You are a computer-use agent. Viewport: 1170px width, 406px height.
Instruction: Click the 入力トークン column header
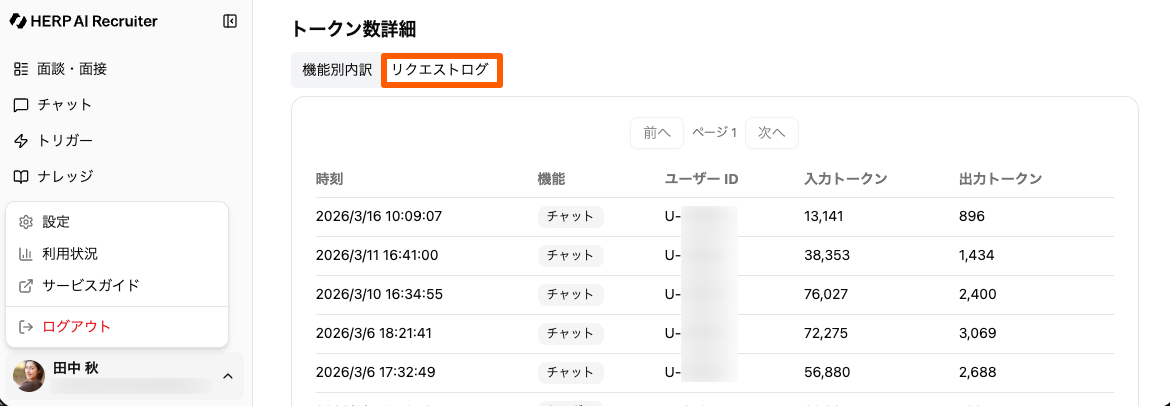(x=845, y=179)
